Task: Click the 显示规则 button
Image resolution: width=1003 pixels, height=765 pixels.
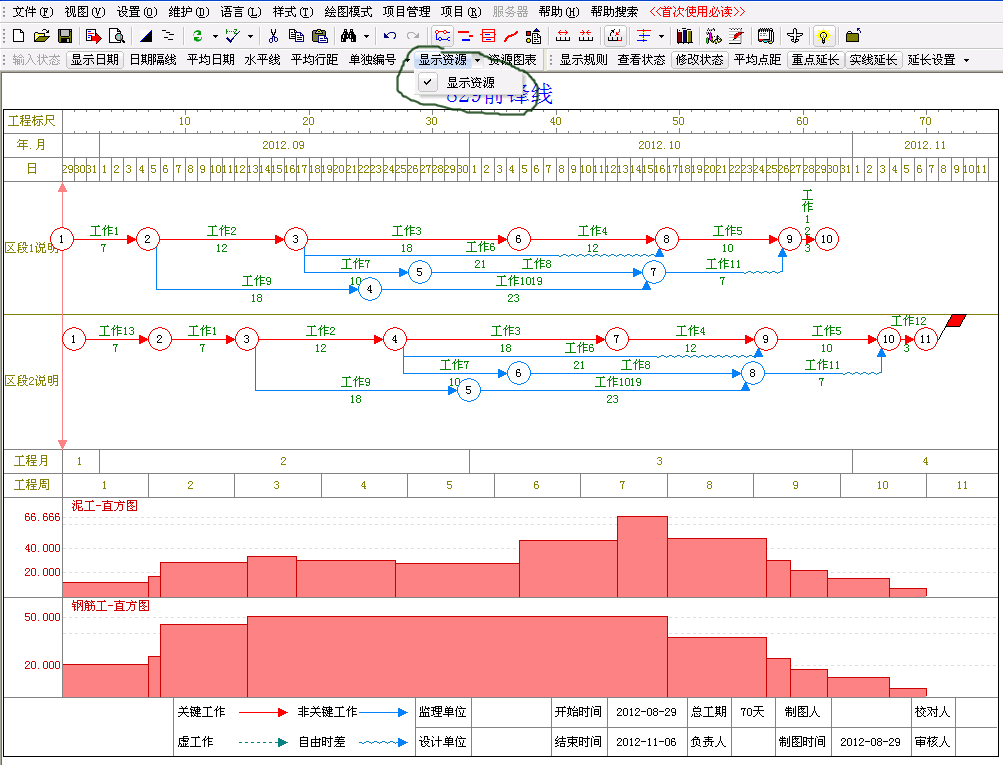Action: coord(583,59)
